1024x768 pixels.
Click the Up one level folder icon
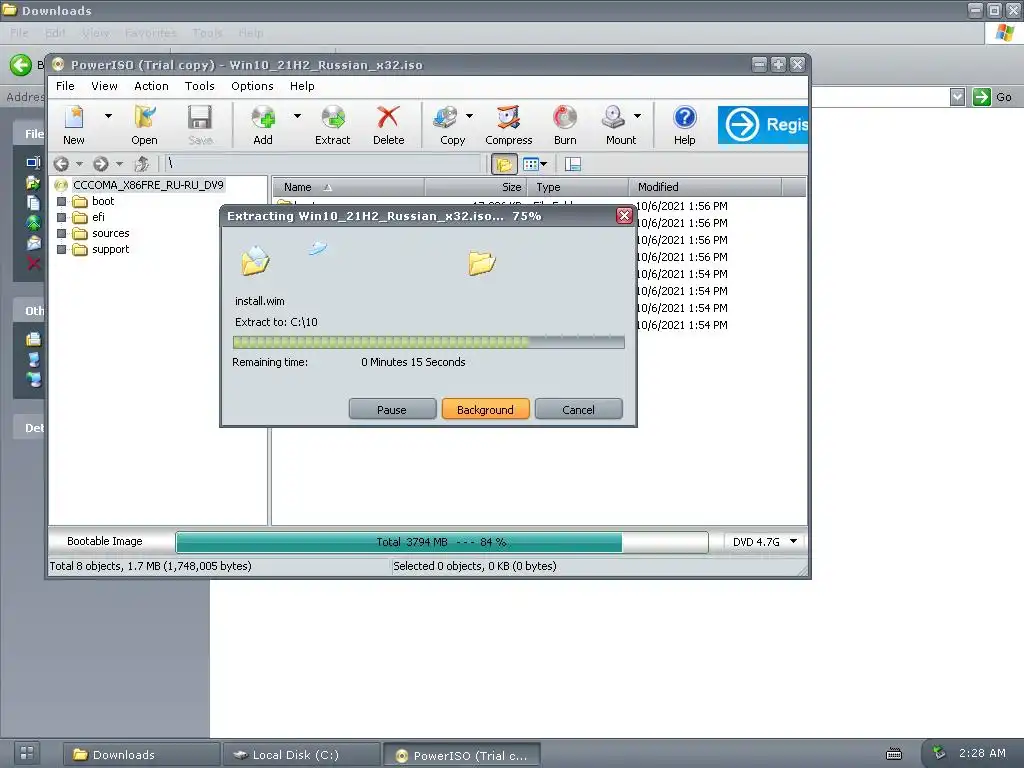click(x=142, y=164)
